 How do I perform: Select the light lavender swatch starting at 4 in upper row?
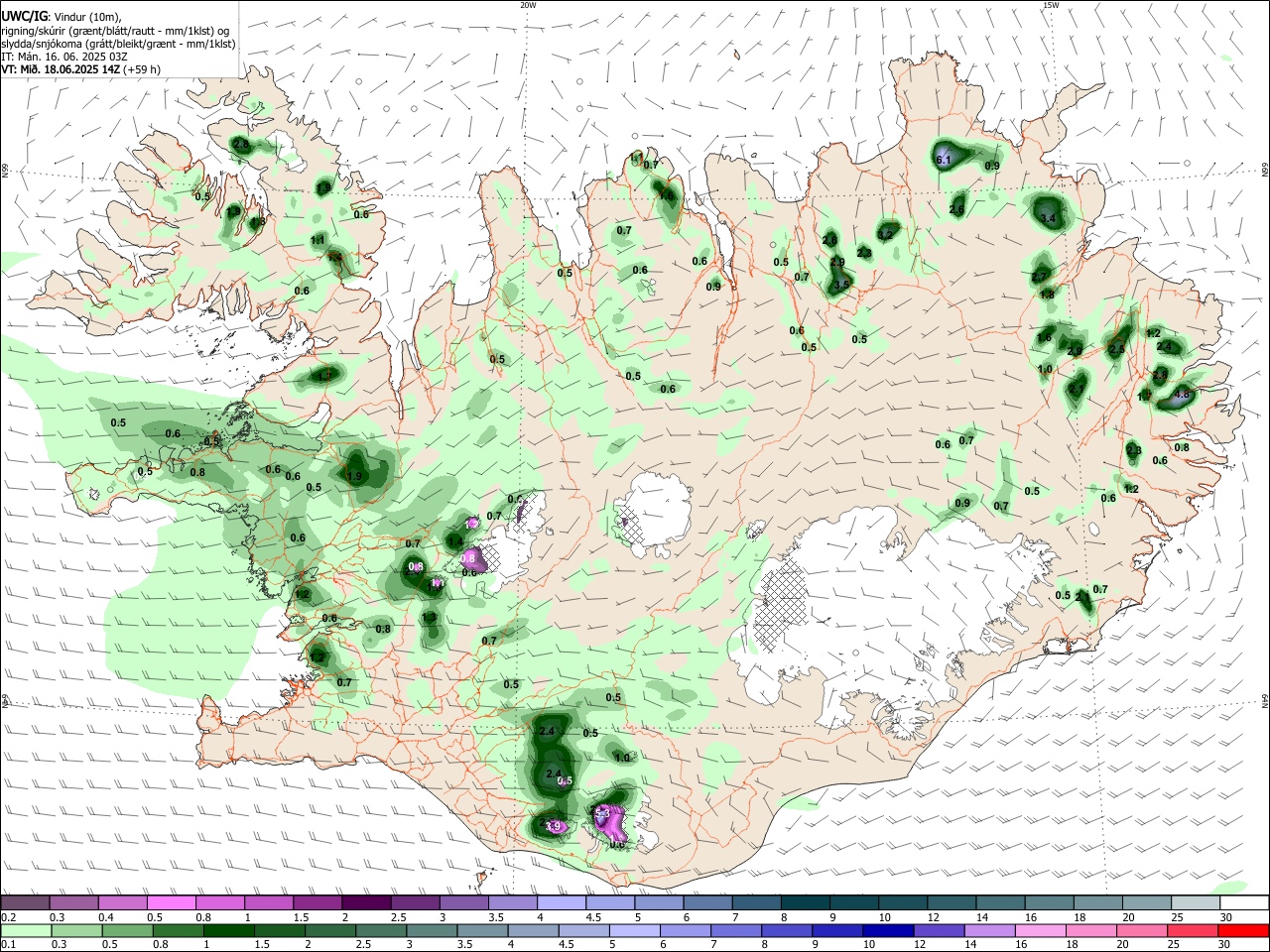562,903
